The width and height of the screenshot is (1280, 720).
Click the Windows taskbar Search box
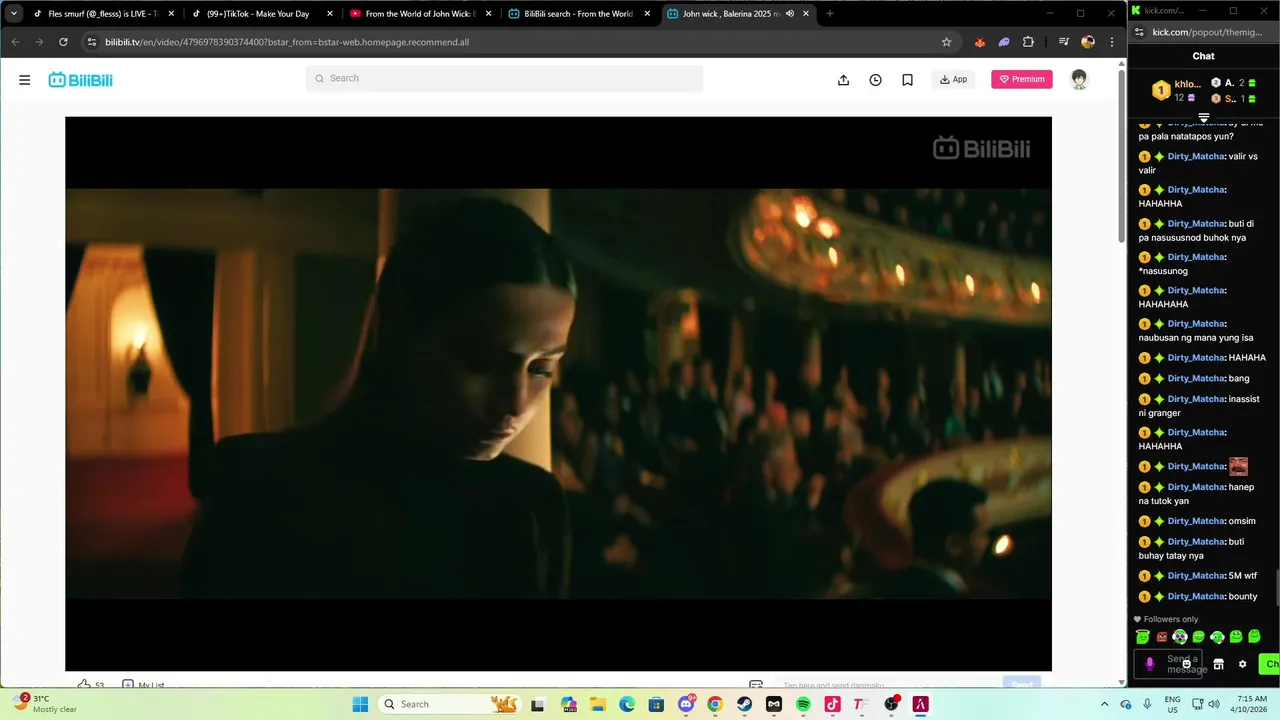point(451,704)
